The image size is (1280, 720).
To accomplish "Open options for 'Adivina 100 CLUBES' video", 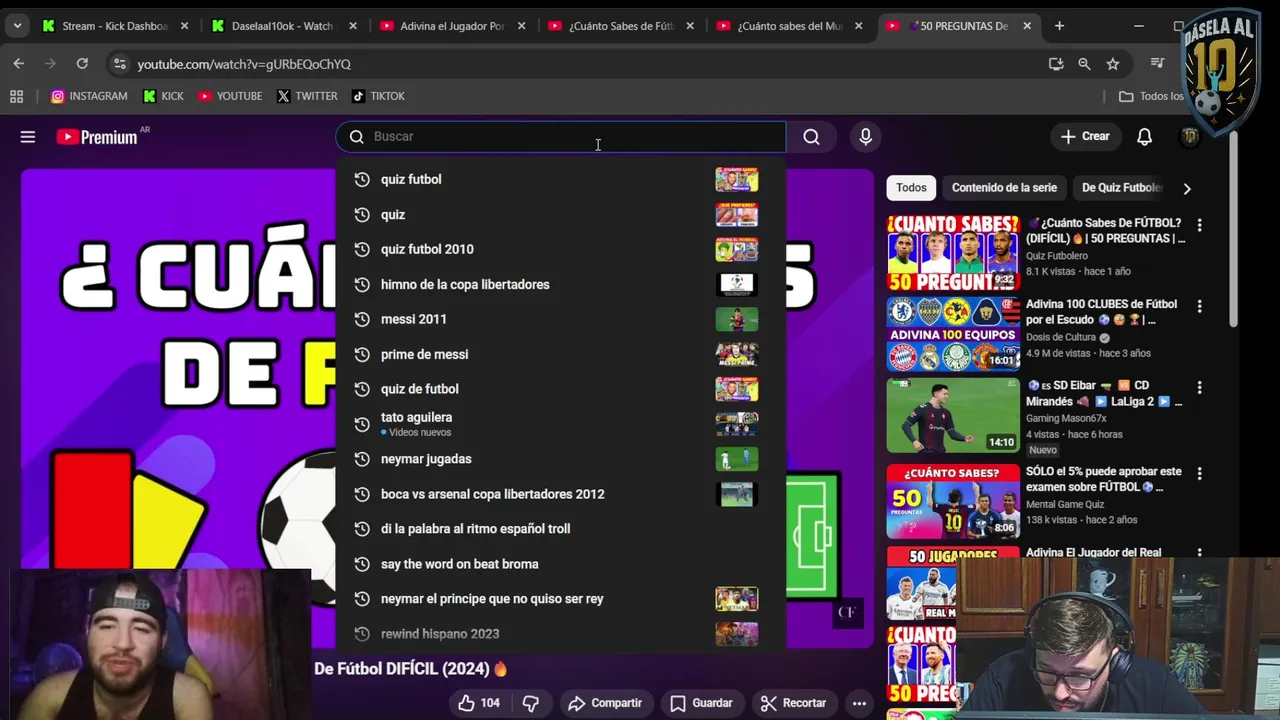I will point(1199,306).
